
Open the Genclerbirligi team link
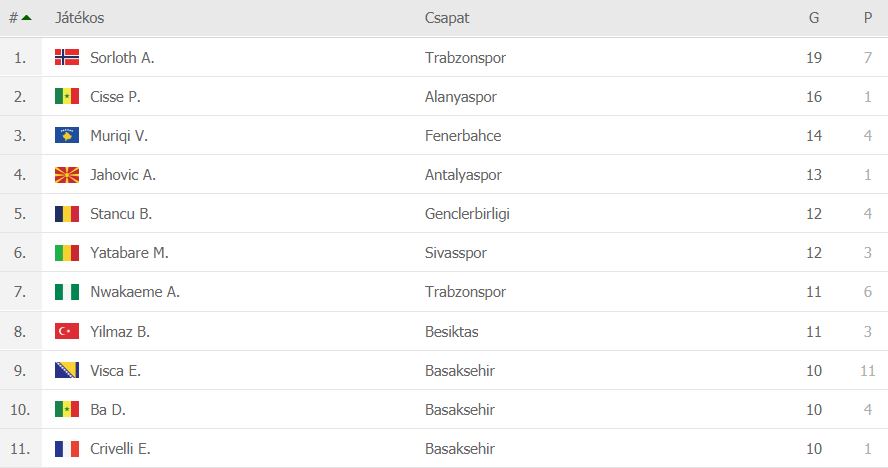[467, 214]
